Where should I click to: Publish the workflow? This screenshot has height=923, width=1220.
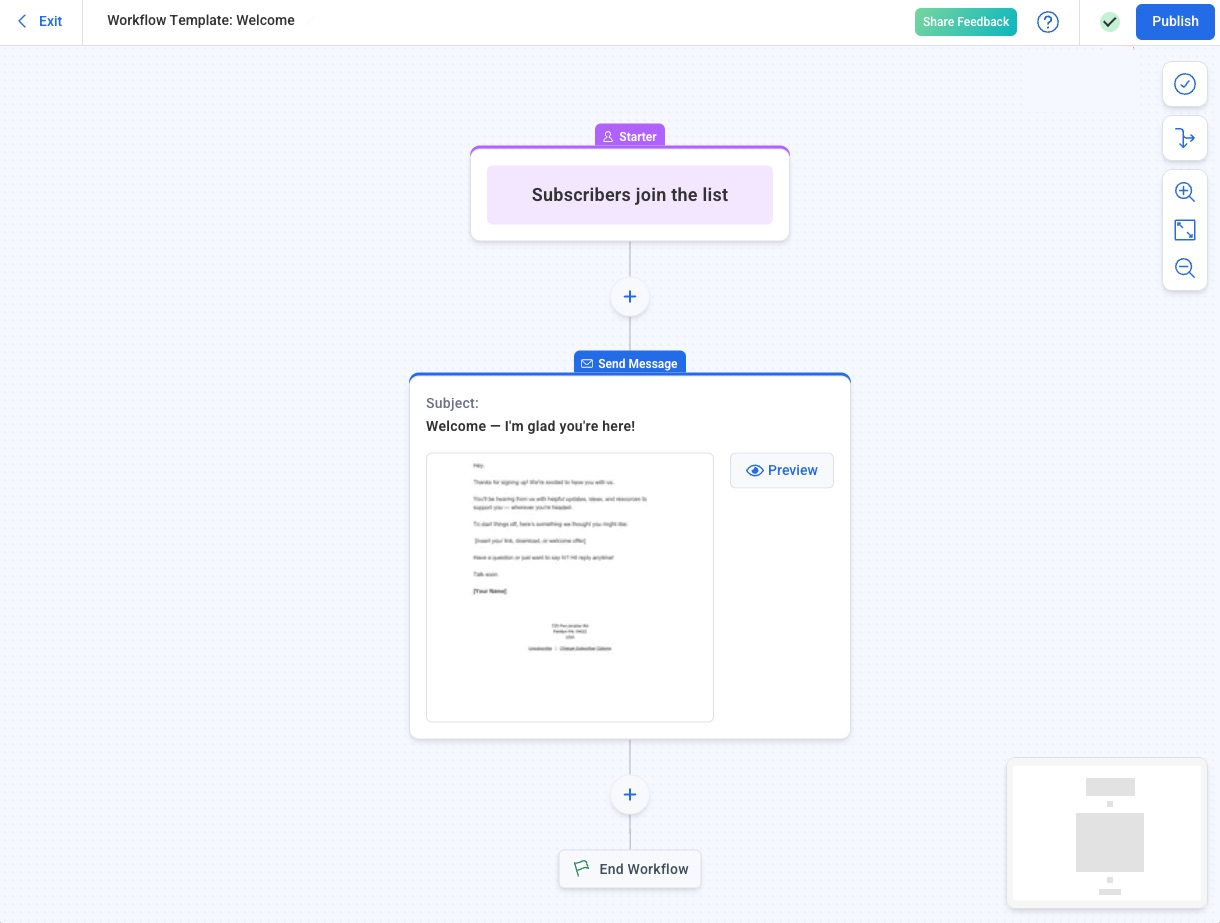(1175, 21)
